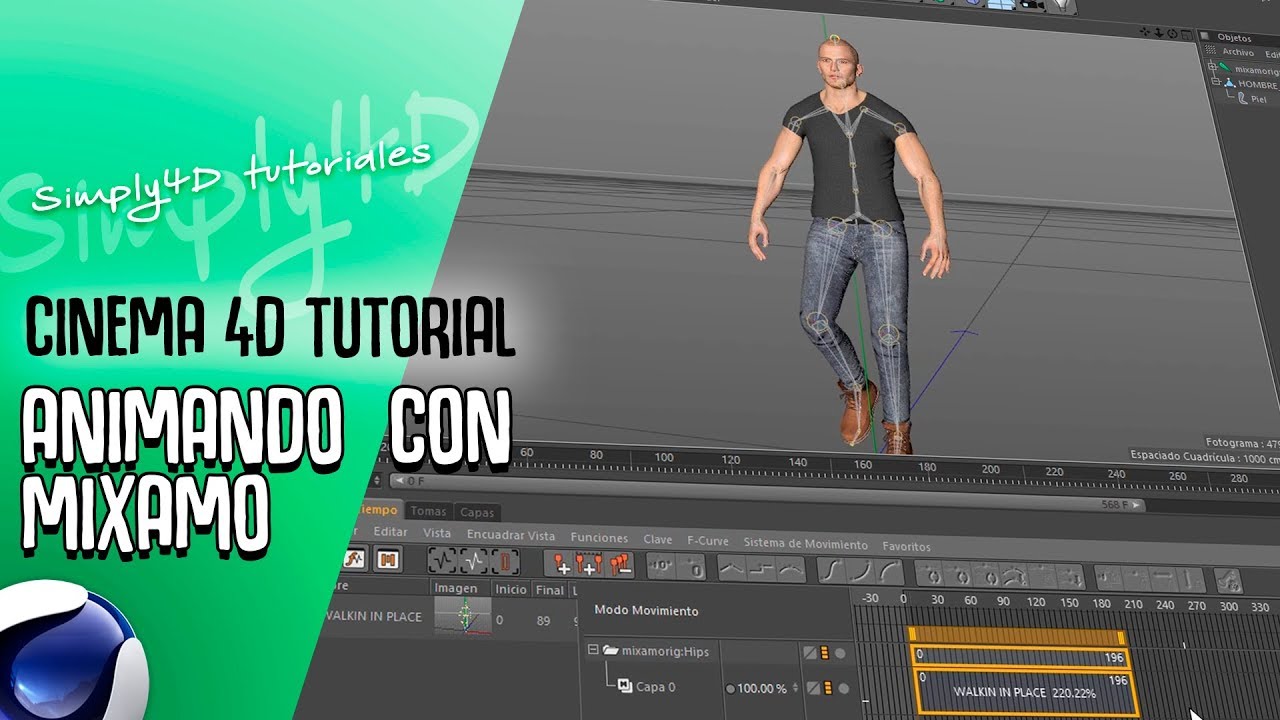Click the Piel skin deformer icon
Screen dimensions: 1280x720
[x=1242, y=98]
